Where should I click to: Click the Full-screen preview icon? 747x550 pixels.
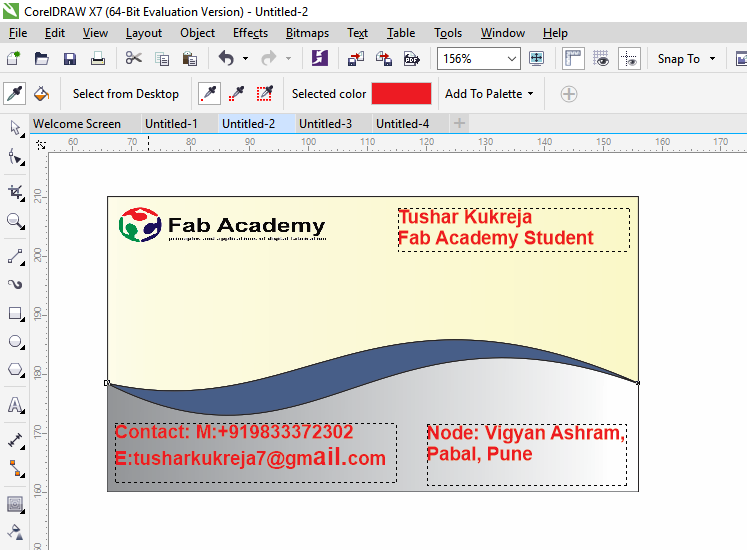click(536, 59)
